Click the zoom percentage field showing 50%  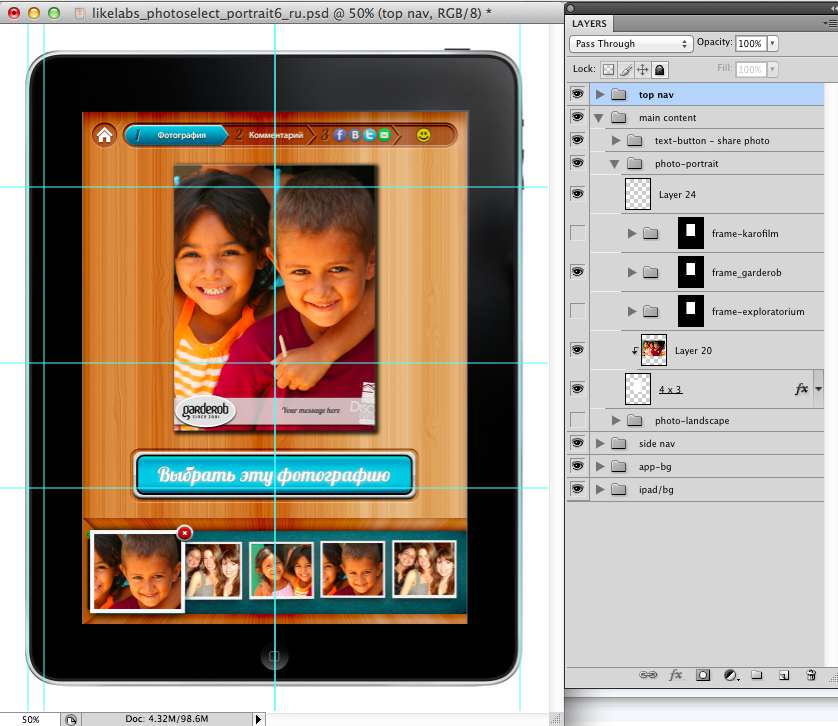31,718
